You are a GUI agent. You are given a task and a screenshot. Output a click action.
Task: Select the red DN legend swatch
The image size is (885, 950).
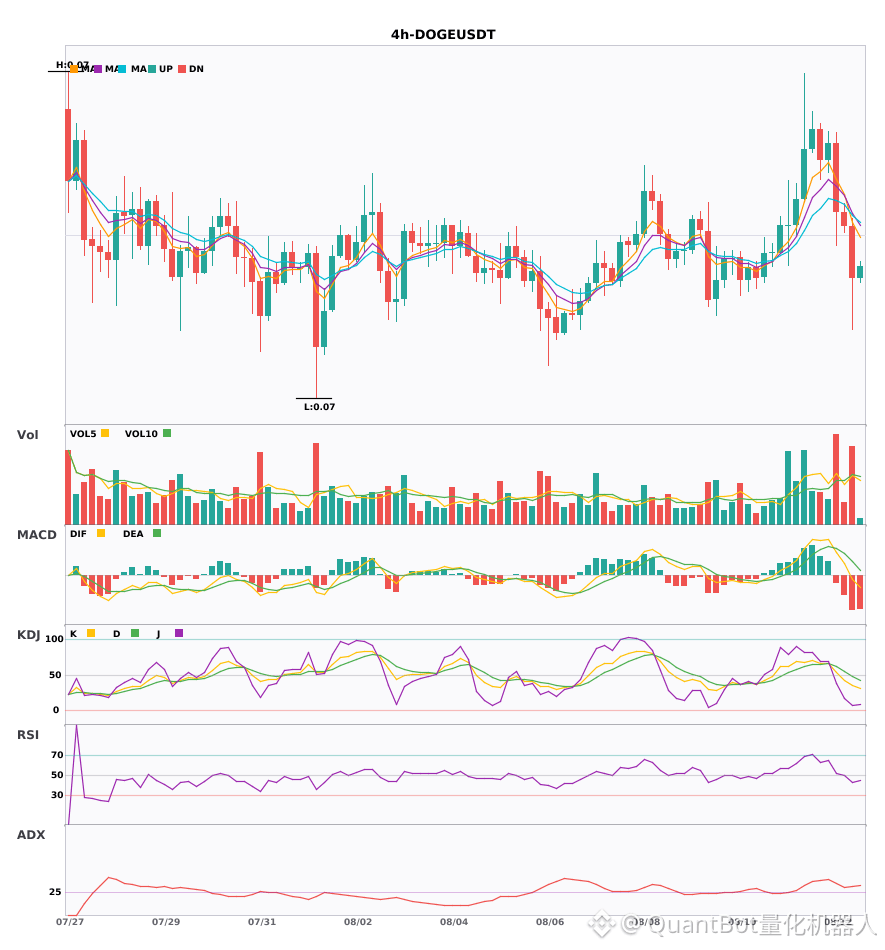pyautogui.click(x=182, y=69)
